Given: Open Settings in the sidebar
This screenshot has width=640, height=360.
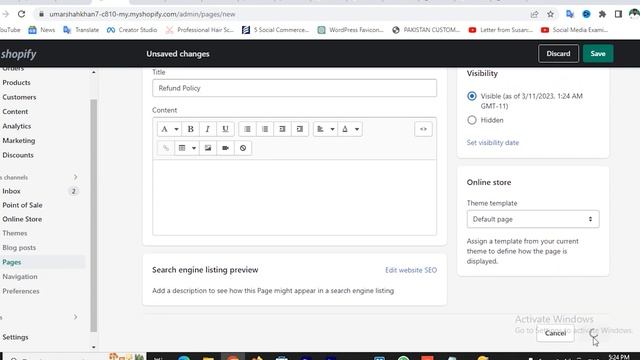Looking at the screenshot, I should pos(16,337).
